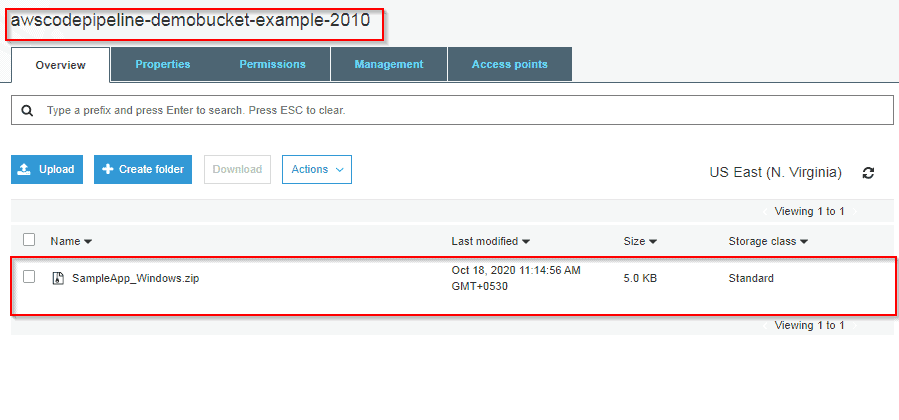899x420 pixels.
Task: Open the SampleApp_Windows.zip file link
Action: (x=135, y=279)
